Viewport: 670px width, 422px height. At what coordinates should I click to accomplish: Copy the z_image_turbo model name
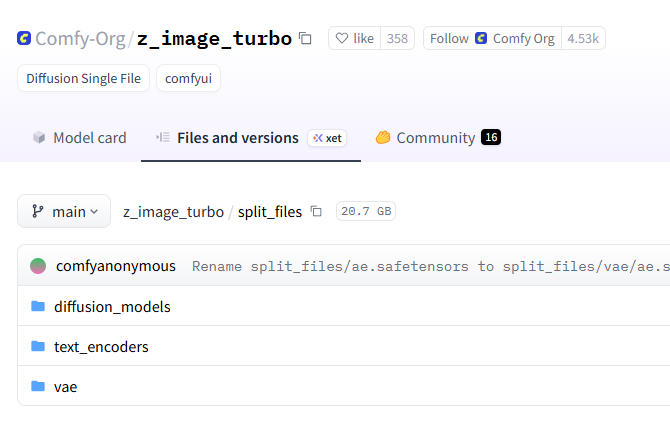305,38
